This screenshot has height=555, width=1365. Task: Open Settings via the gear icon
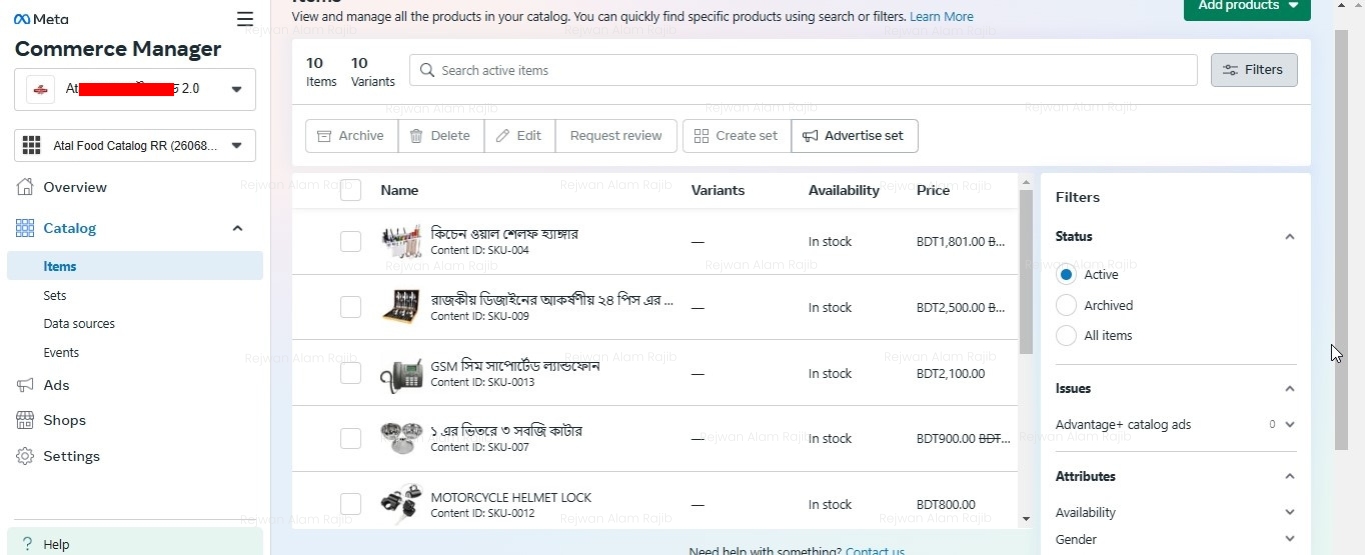(x=25, y=456)
